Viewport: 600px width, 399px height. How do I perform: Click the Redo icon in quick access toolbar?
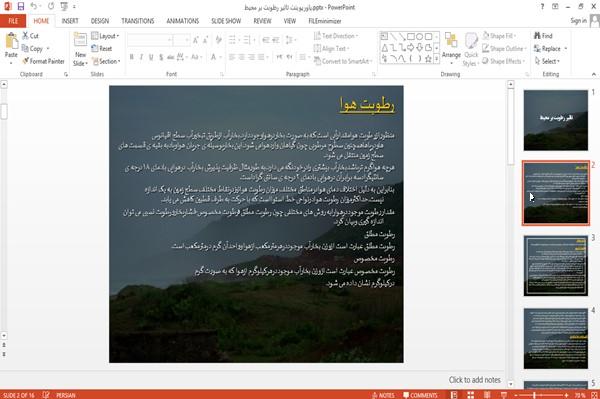[51, 6]
